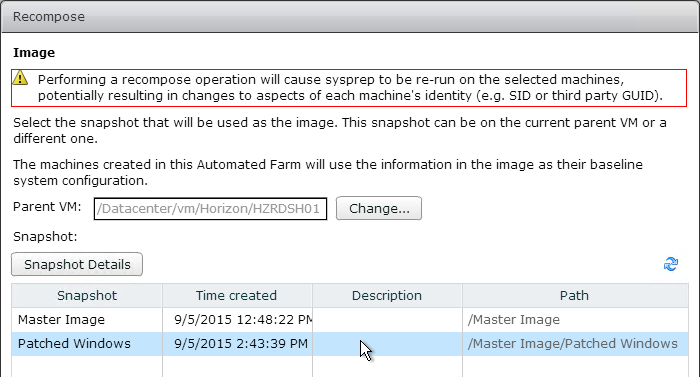Click the refresh snapshots icon

(x=671, y=264)
